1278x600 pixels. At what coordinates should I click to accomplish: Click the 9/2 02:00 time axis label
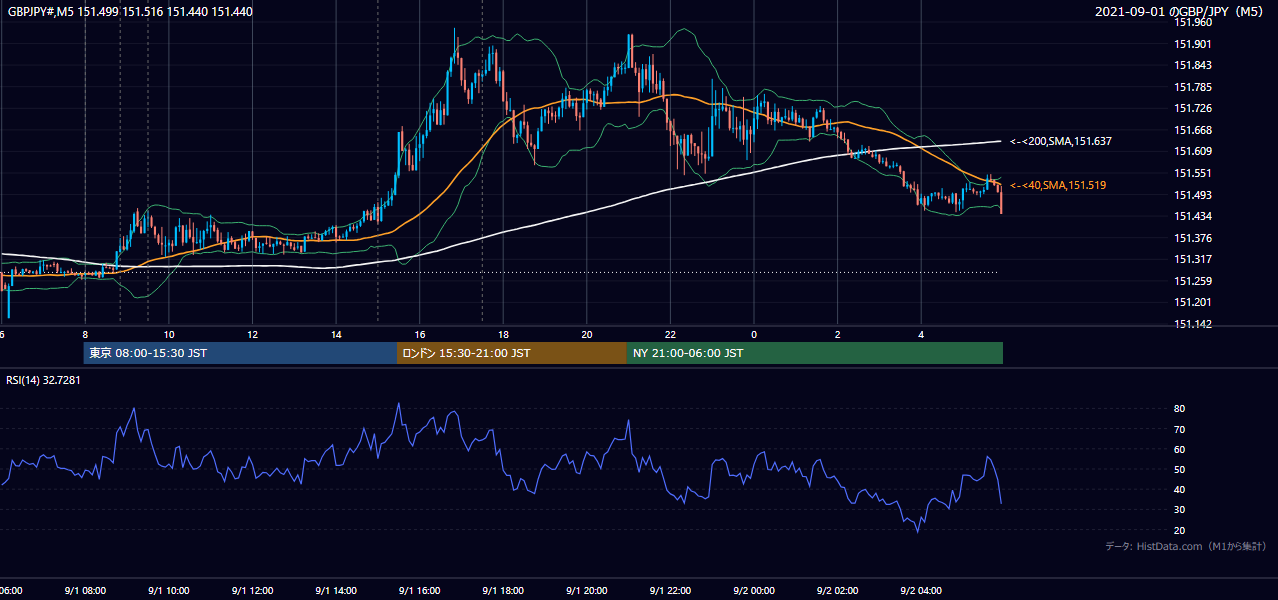click(837, 591)
